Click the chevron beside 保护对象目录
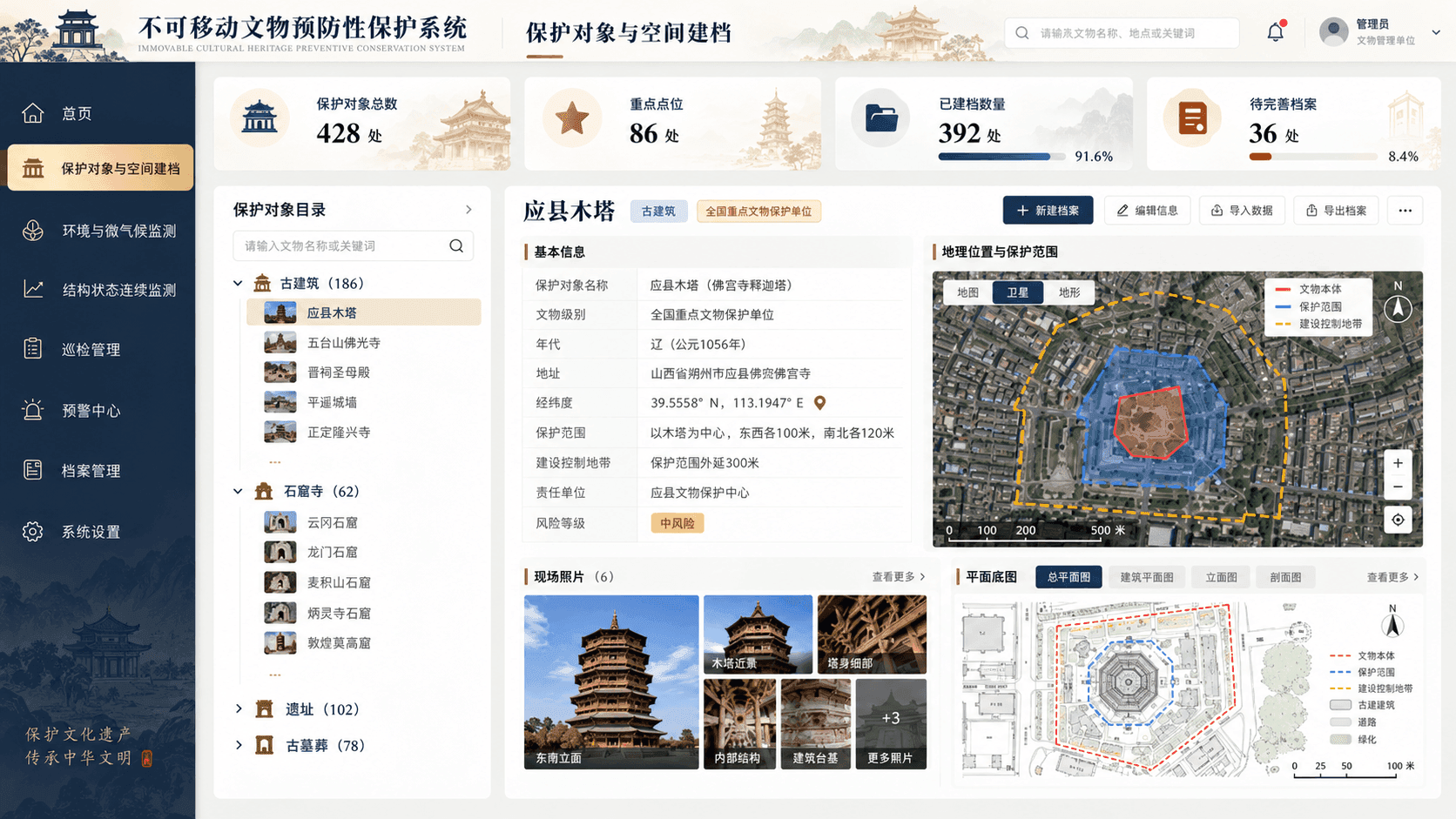 click(x=468, y=210)
